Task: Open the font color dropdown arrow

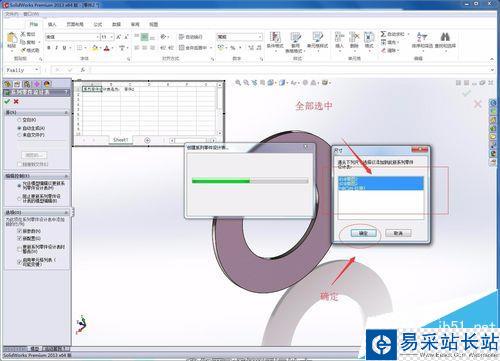Action: click(x=112, y=48)
